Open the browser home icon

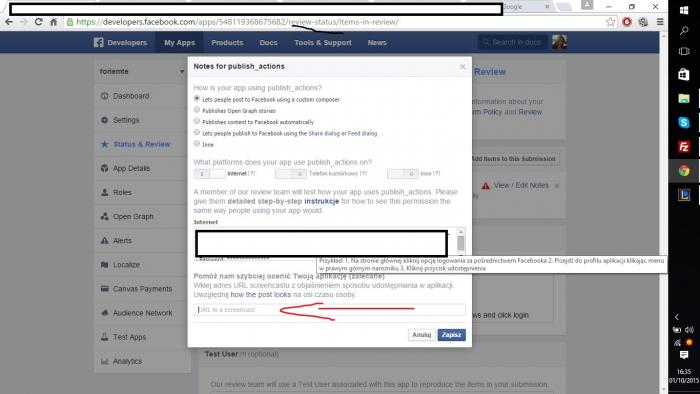coord(54,22)
